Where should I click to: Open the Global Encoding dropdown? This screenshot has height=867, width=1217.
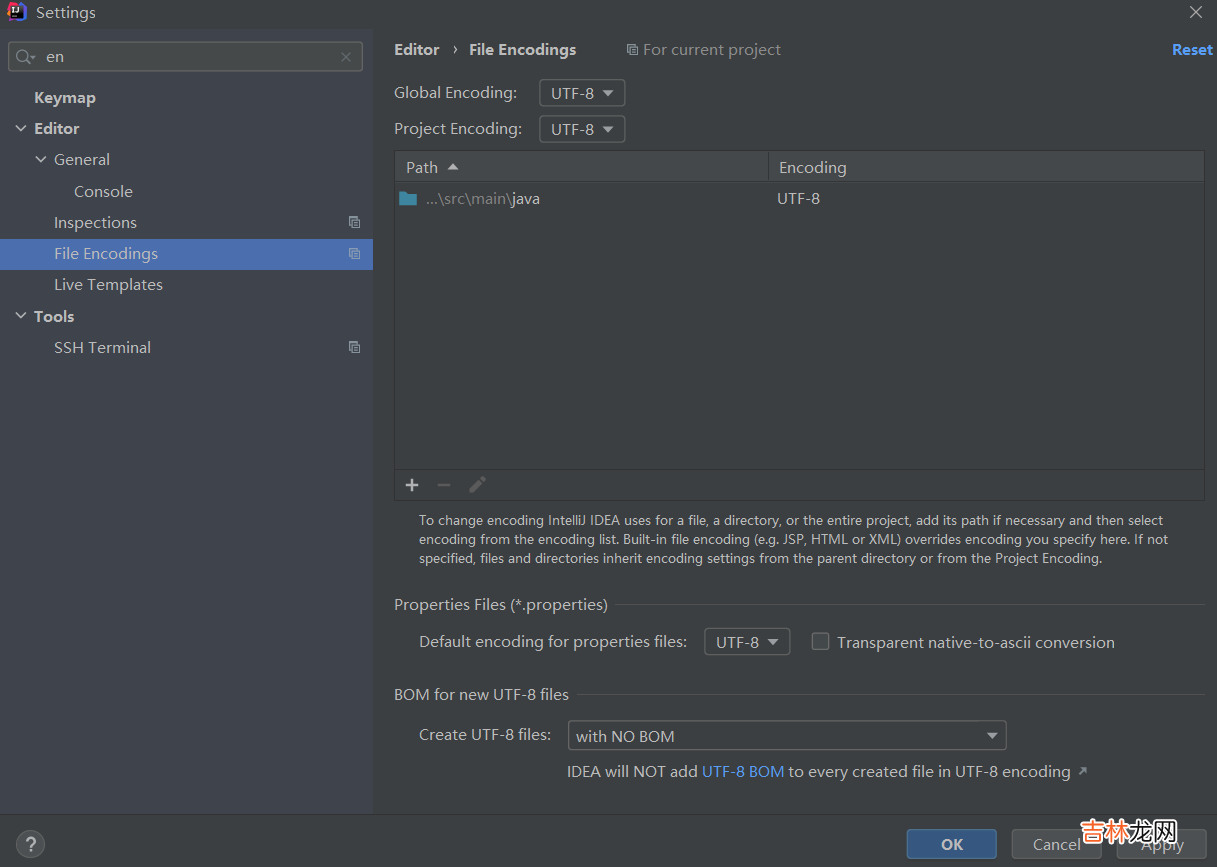[x=582, y=93]
